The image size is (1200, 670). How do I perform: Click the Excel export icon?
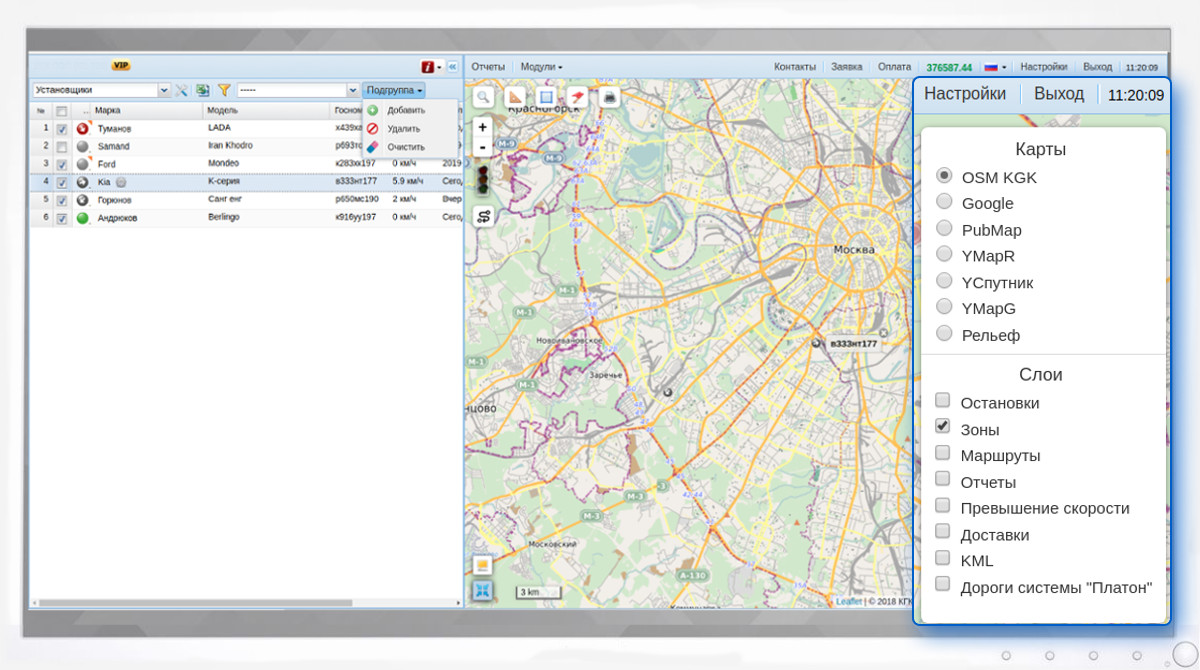[203, 90]
